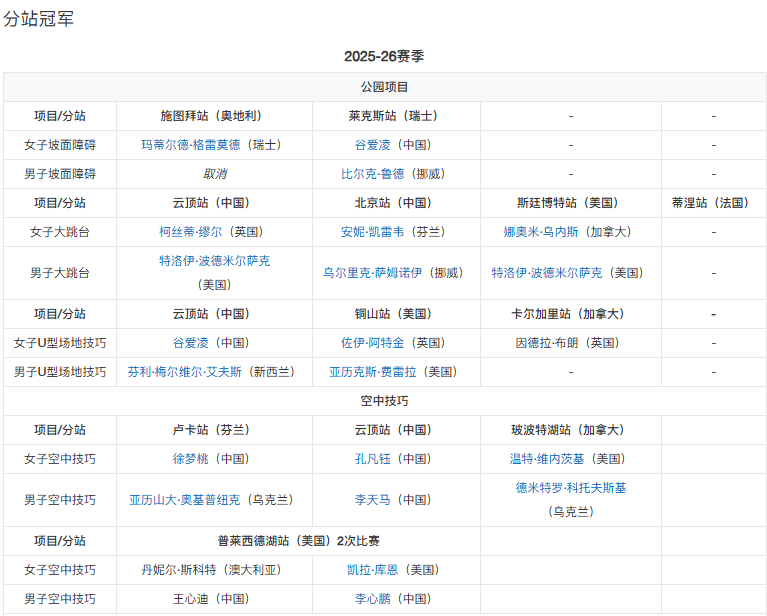The width and height of the screenshot is (767, 616).
Task: Open 玛蒂尔德·格雷莫德 athlete link
Action: 191,145
